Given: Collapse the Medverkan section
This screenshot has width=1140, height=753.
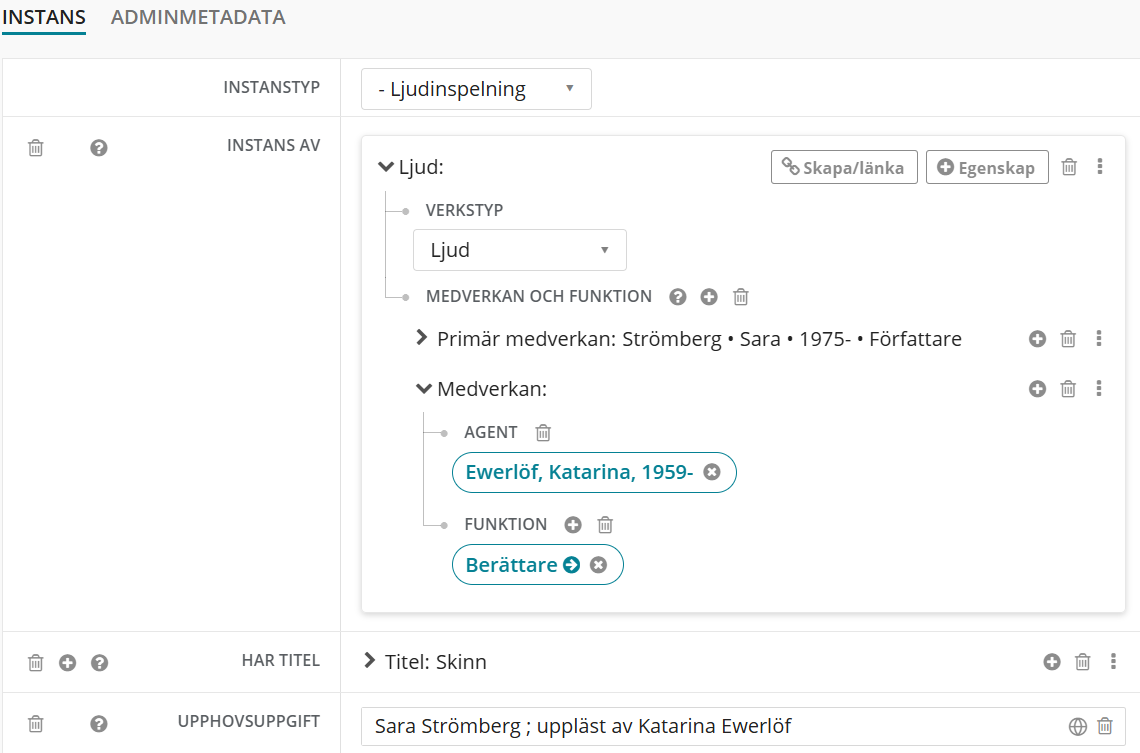Looking at the screenshot, I should [x=424, y=389].
